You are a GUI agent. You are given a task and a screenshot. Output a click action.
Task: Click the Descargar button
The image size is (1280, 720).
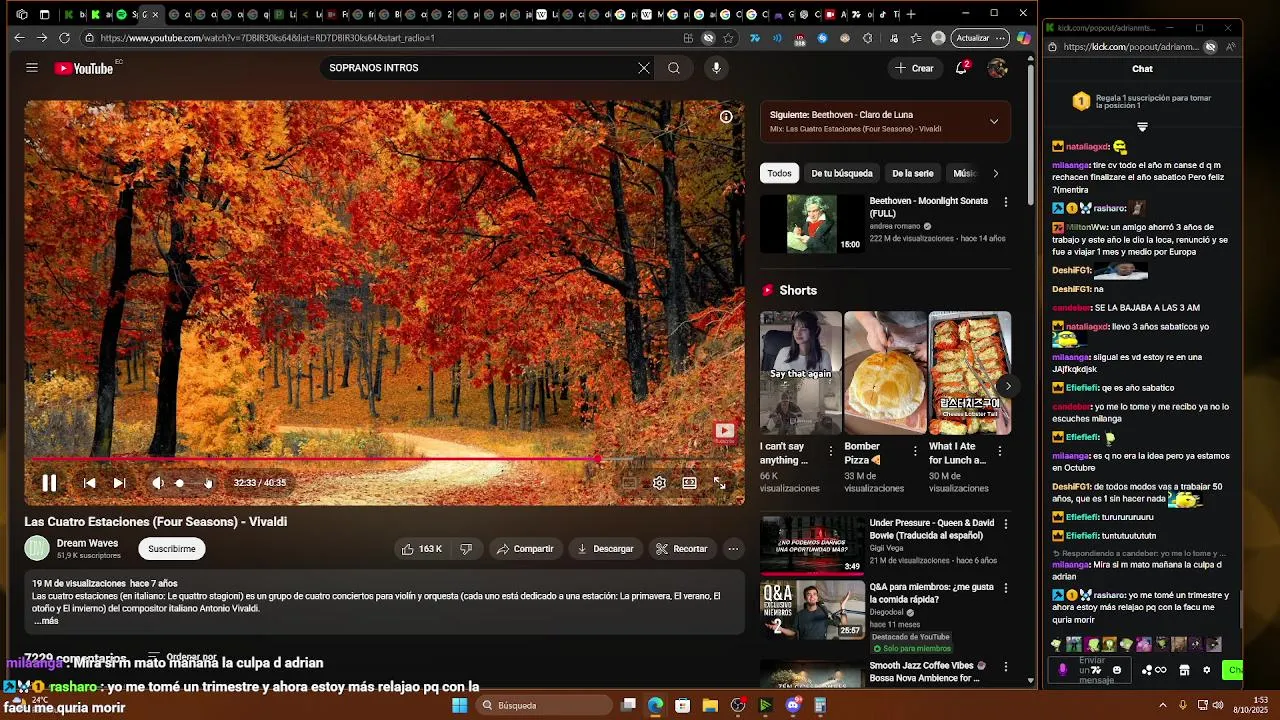pyautogui.click(x=605, y=549)
